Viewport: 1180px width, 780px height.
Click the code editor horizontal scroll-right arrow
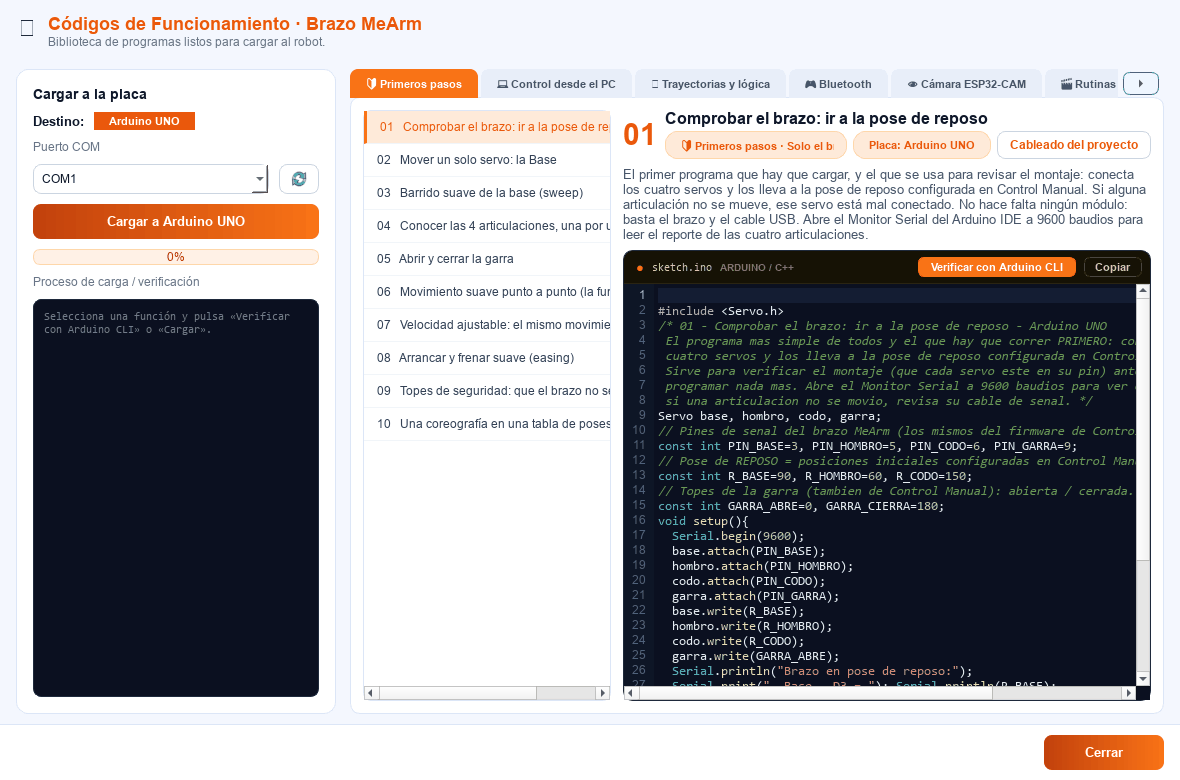(x=1129, y=693)
